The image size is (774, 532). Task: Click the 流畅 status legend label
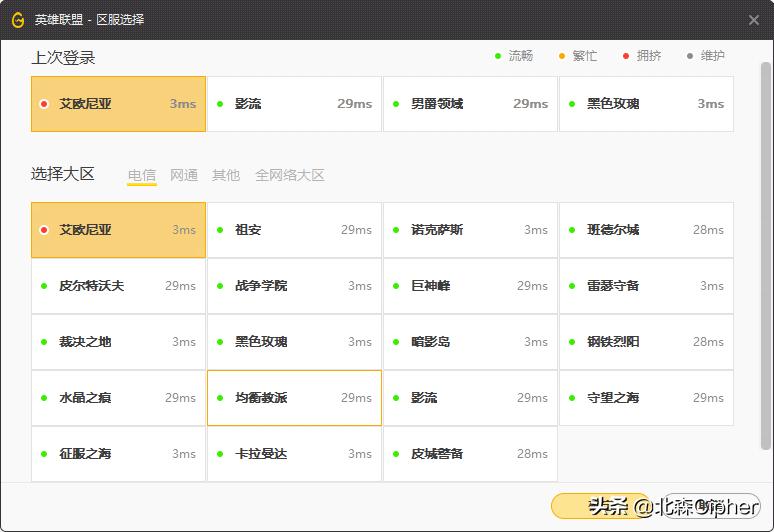coord(521,56)
